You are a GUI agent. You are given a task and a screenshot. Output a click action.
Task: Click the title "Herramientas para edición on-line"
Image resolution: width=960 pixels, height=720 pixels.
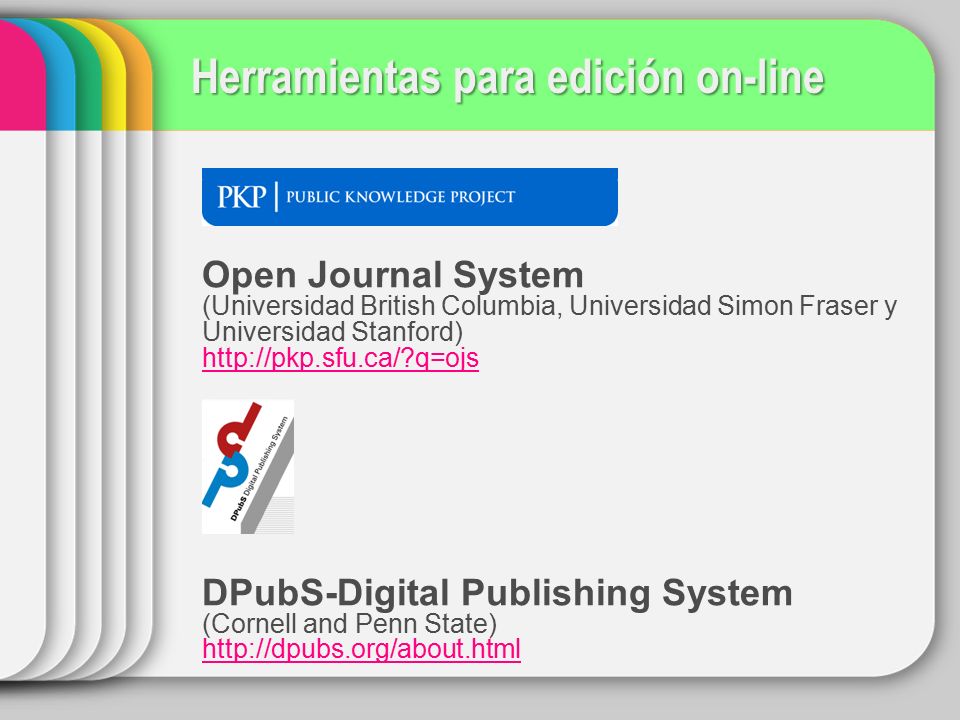508,77
